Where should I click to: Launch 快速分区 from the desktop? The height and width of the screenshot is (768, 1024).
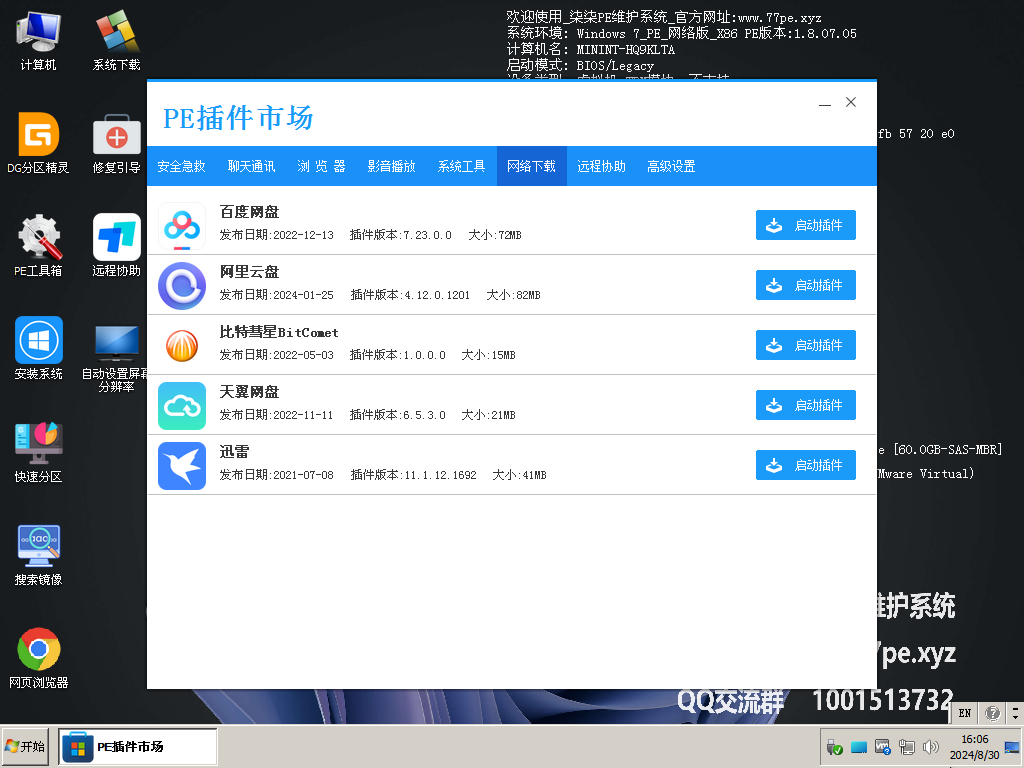coord(38,452)
